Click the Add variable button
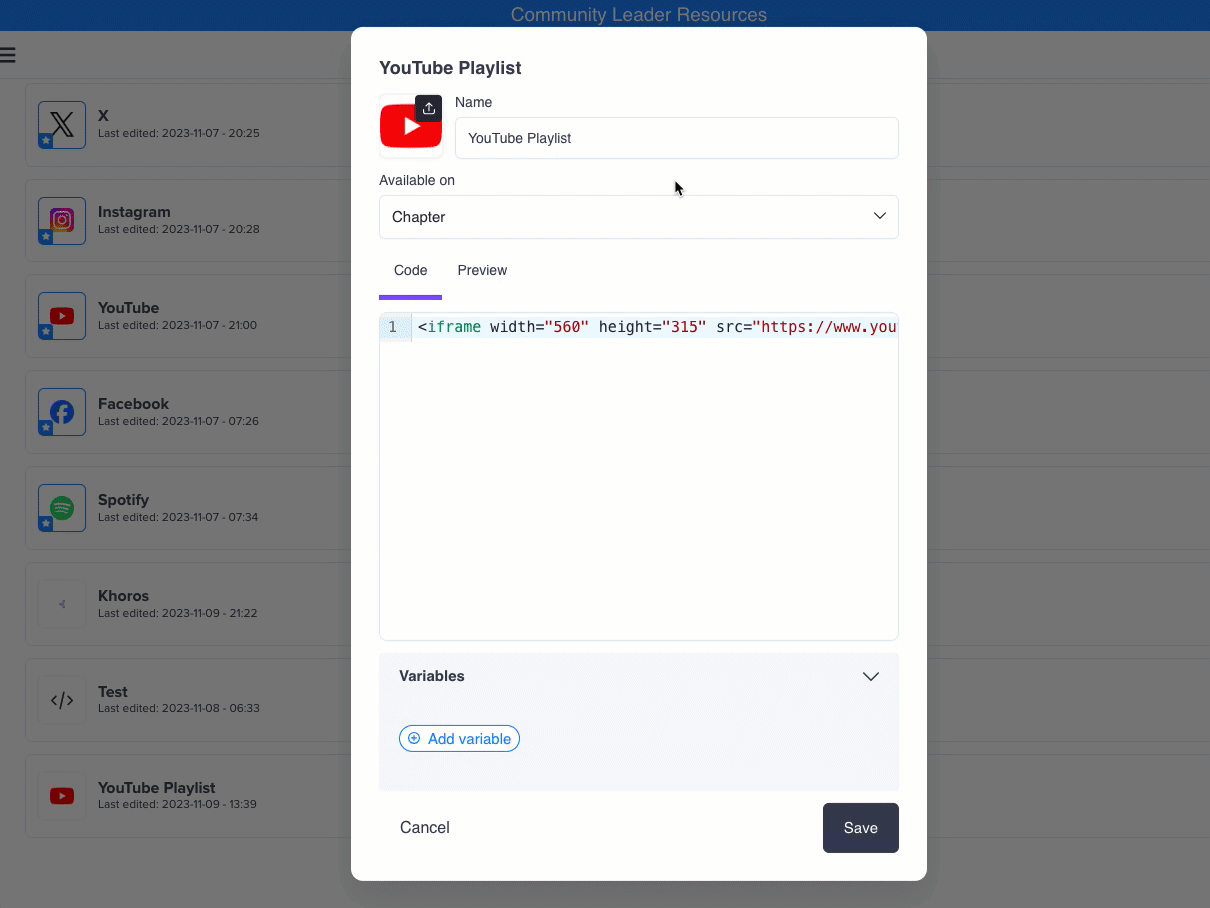This screenshot has height=908, width=1210. 459,739
